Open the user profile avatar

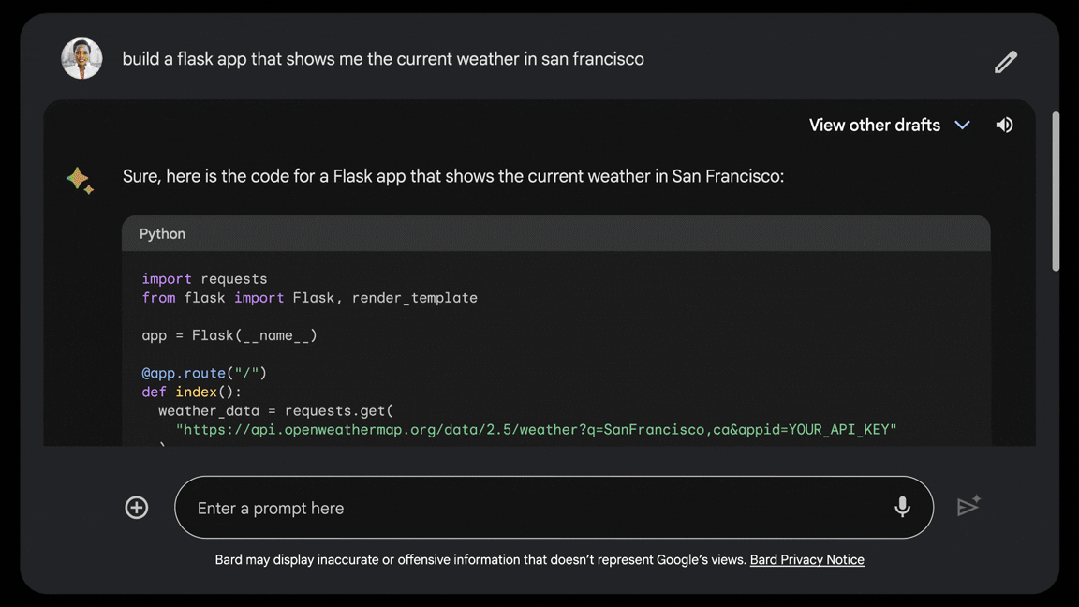click(x=82, y=59)
